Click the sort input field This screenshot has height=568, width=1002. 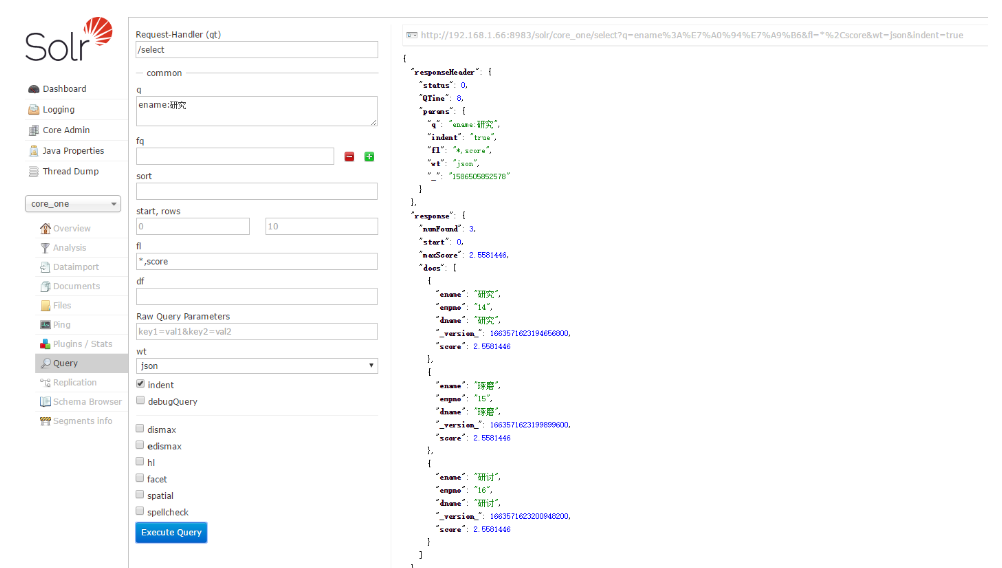257,191
